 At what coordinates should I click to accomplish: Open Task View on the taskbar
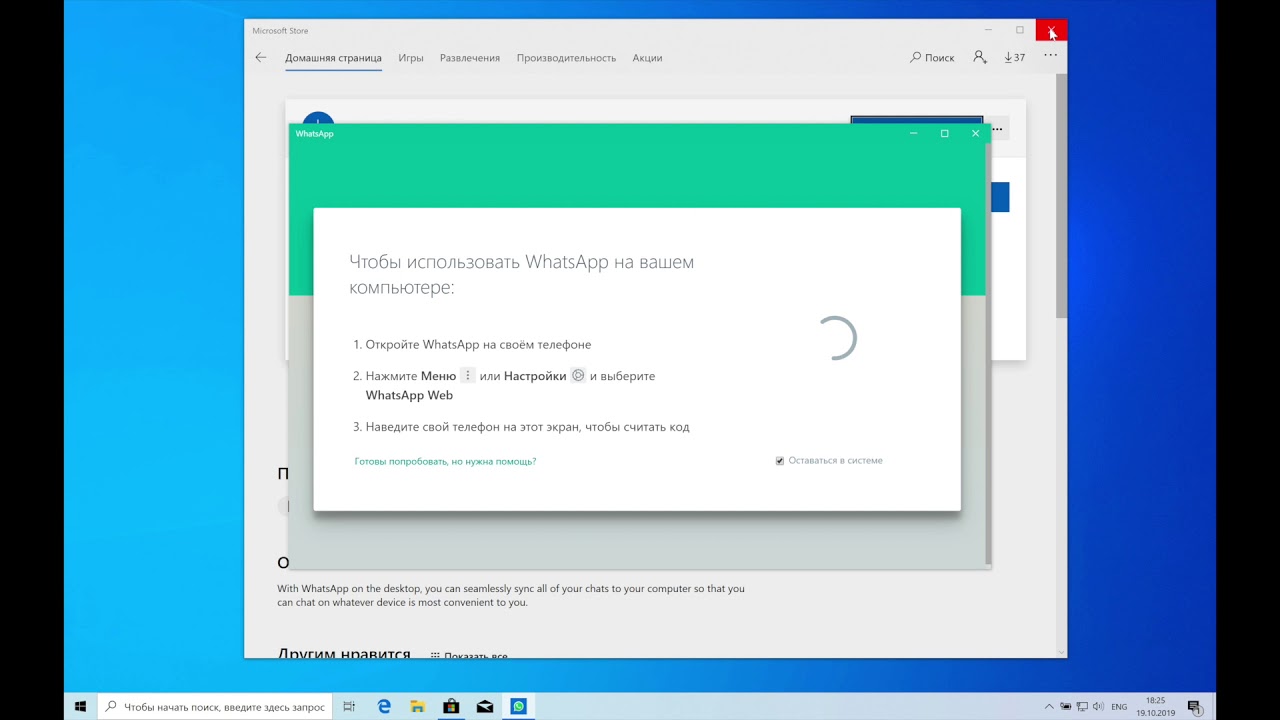[349, 706]
